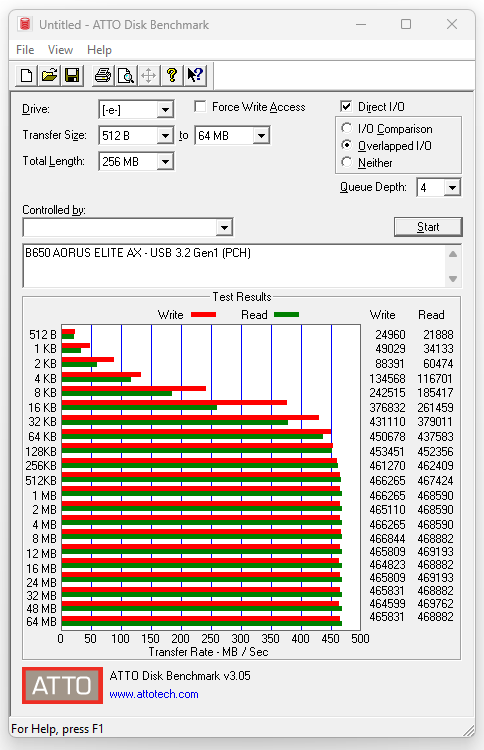Uncheck the Direct I/O checkbox

[346, 106]
